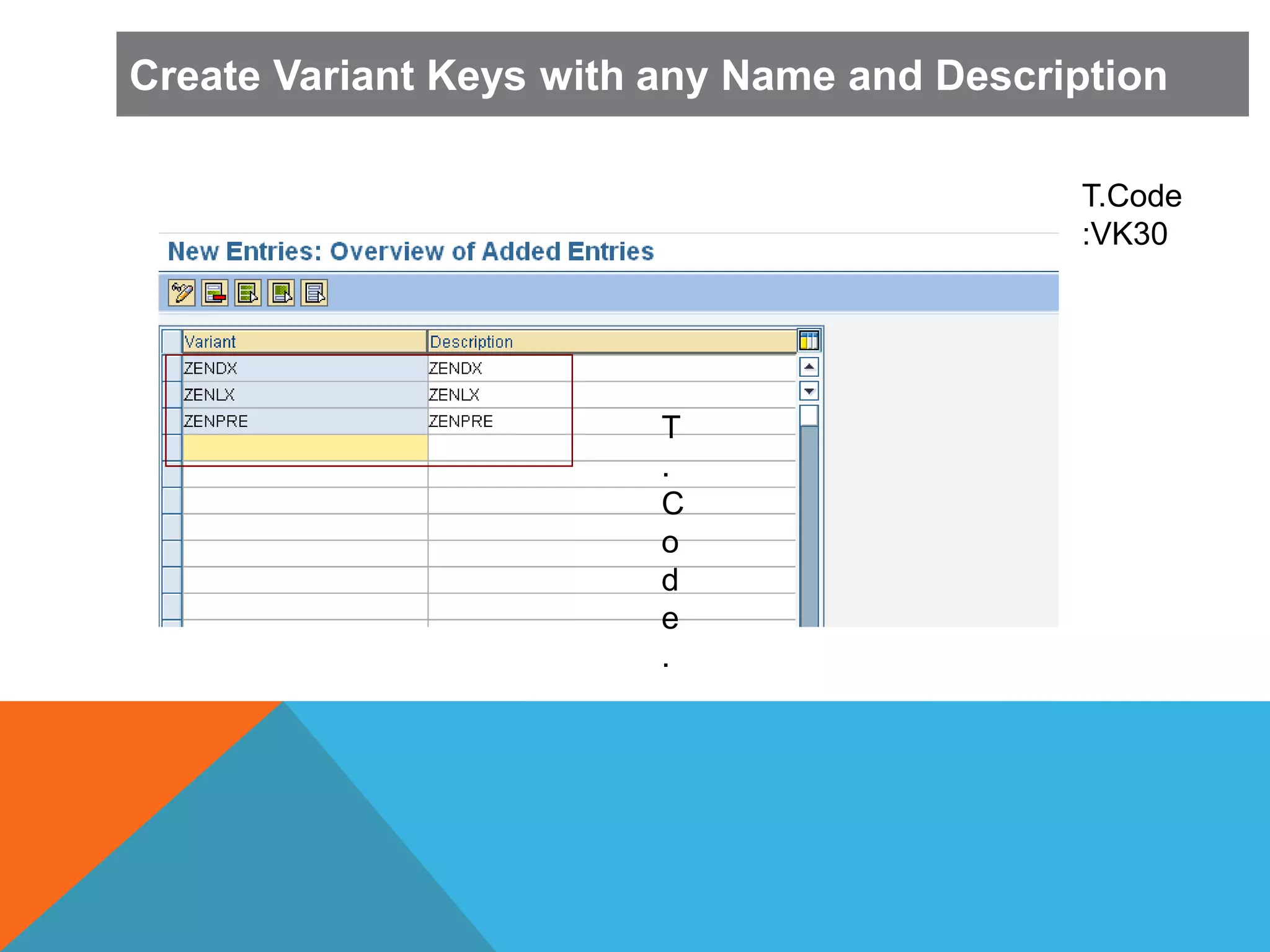Select the ZENPRE row selector
The height and width of the screenshot is (952, 1270).
click(172, 421)
